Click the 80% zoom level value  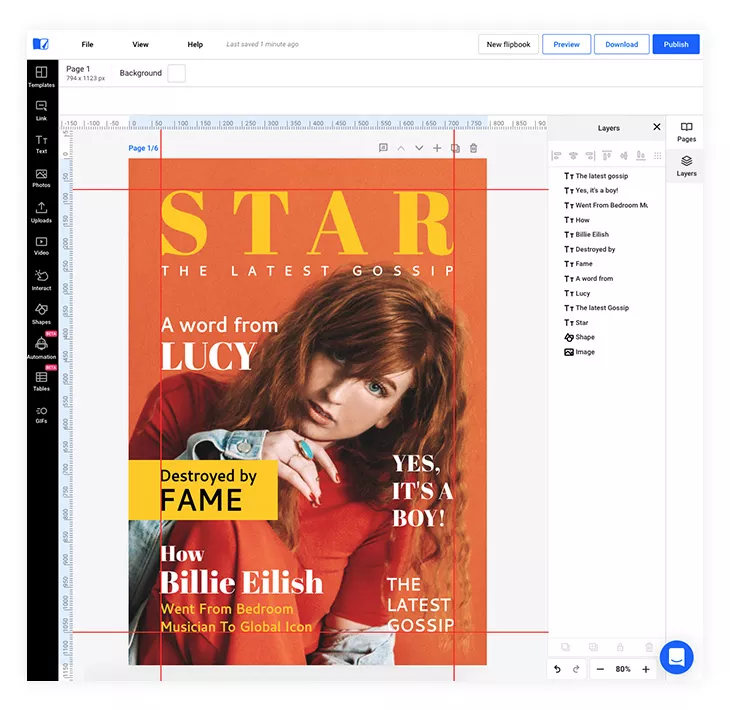623,669
